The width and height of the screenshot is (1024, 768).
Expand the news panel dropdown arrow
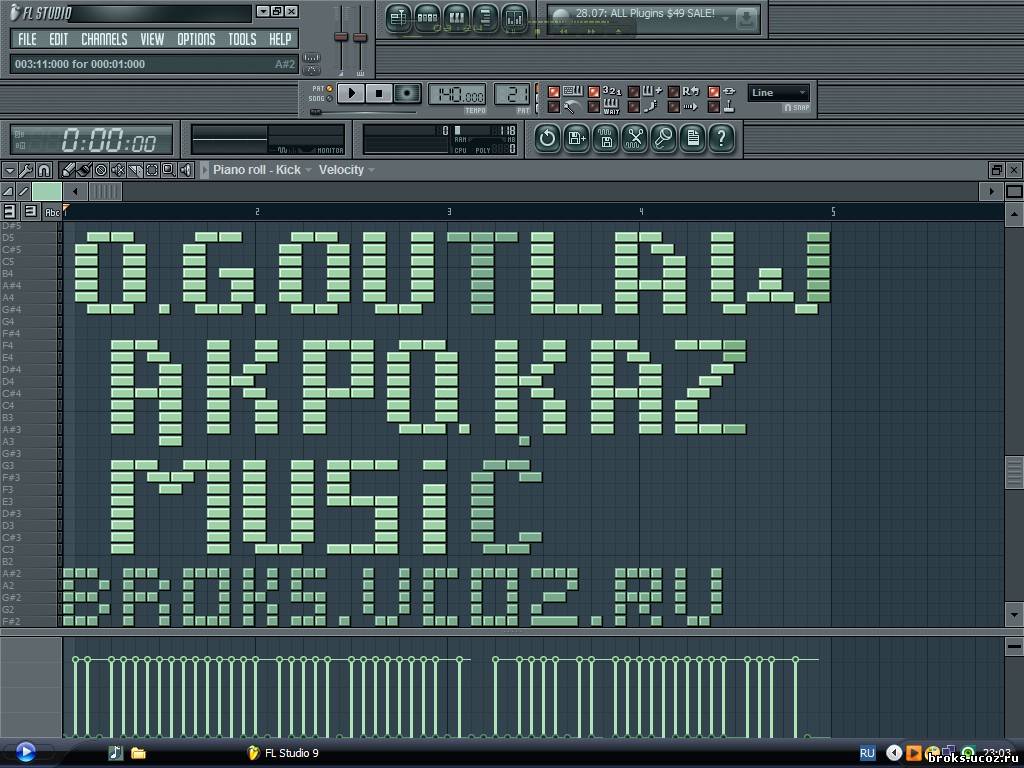click(x=725, y=19)
